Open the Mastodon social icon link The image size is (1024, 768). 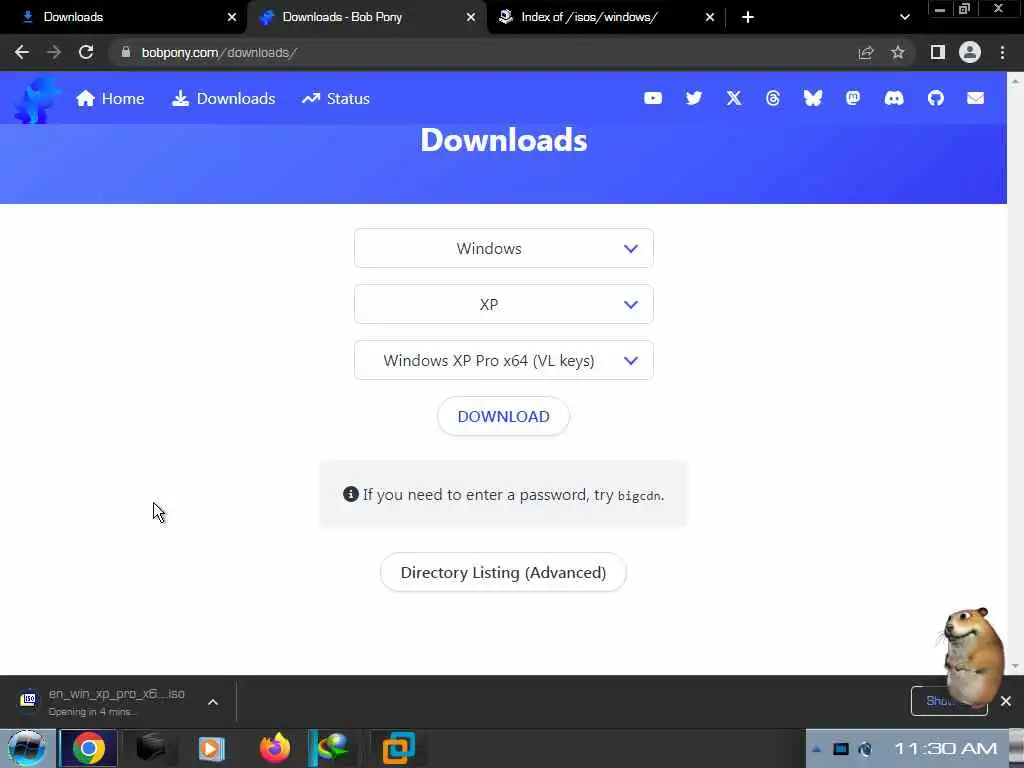pyautogui.click(x=853, y=98)
